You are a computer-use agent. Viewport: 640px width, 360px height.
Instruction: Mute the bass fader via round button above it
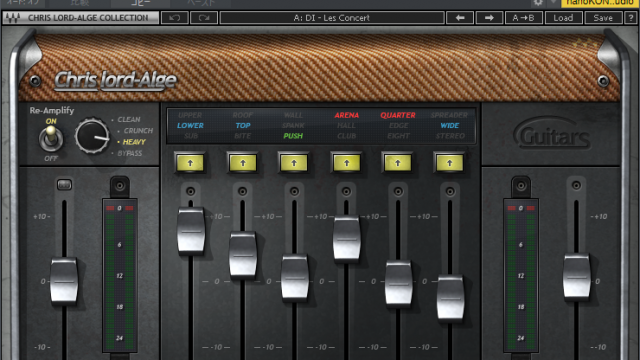pyautogui.click(x=191, y=191)
